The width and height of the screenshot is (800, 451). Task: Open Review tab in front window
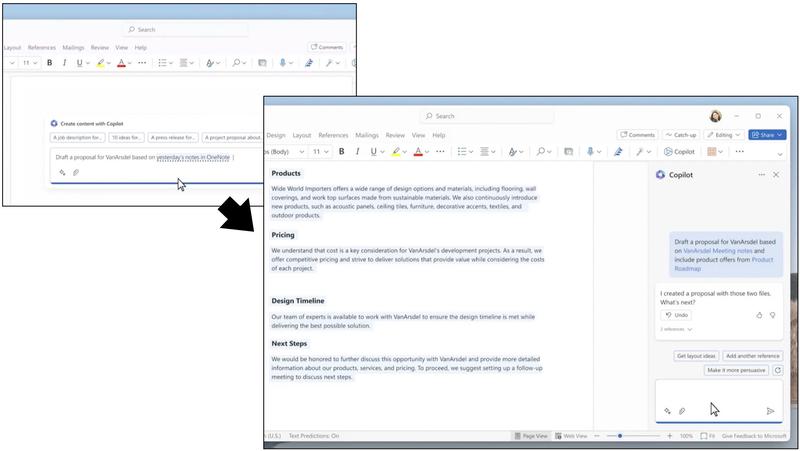[x=395, y=135]
